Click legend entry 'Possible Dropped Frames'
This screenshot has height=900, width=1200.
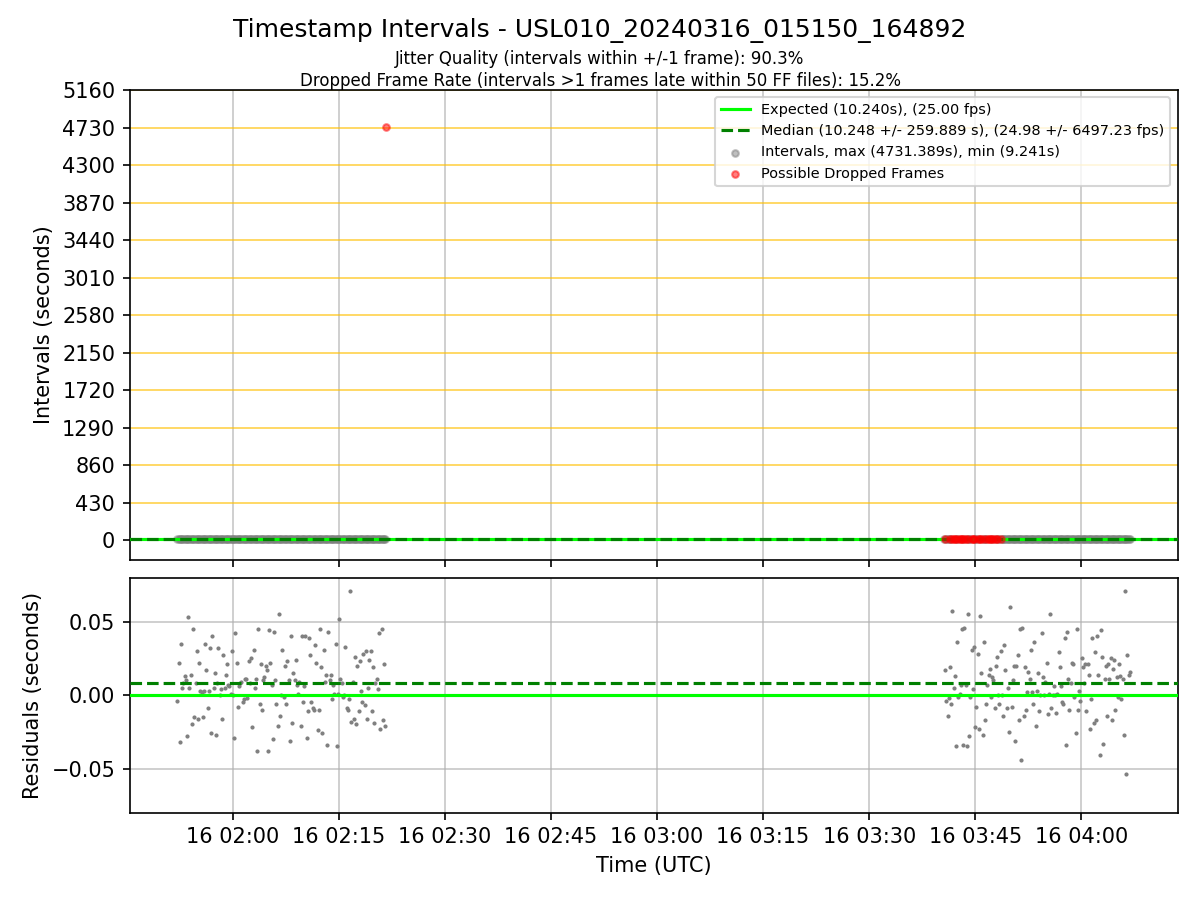coord(852,173)
